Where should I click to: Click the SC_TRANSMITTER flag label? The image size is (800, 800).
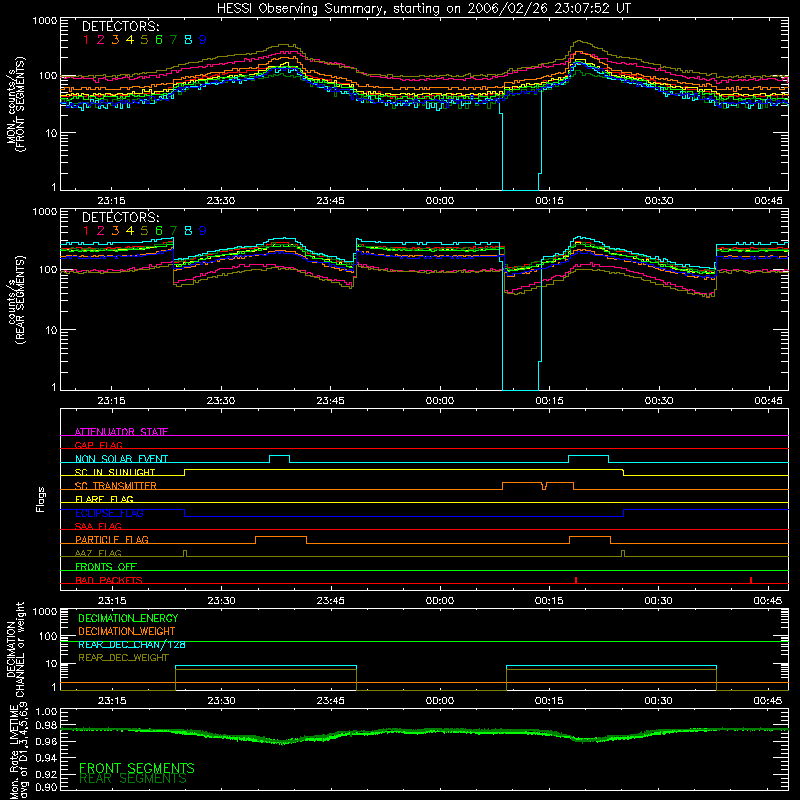(116, 485)
